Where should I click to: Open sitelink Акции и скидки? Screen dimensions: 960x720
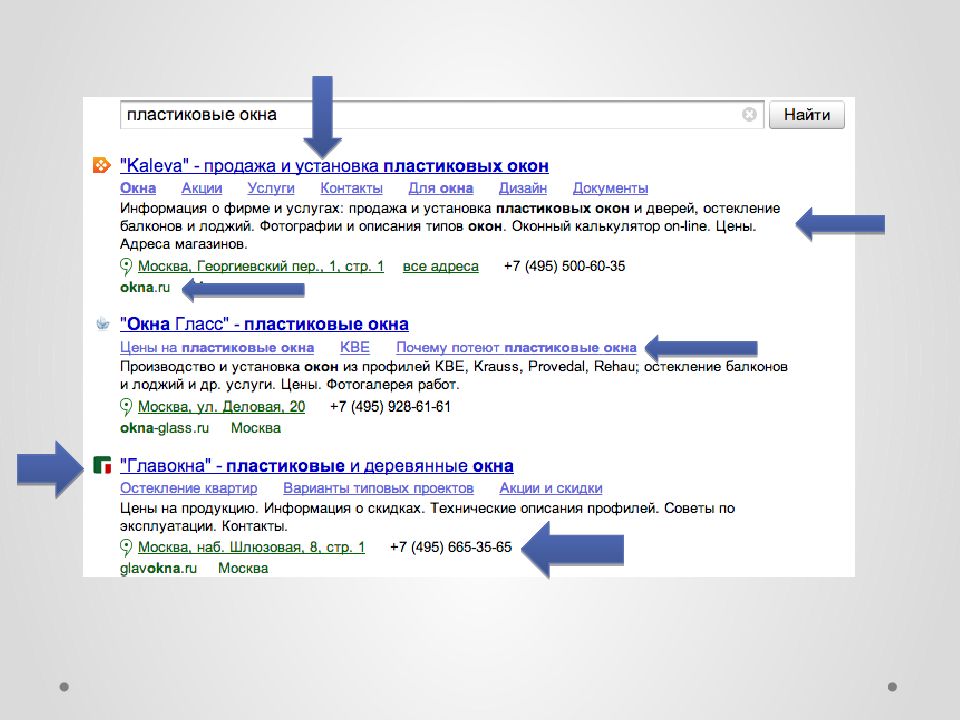click(x=551, y=488)
